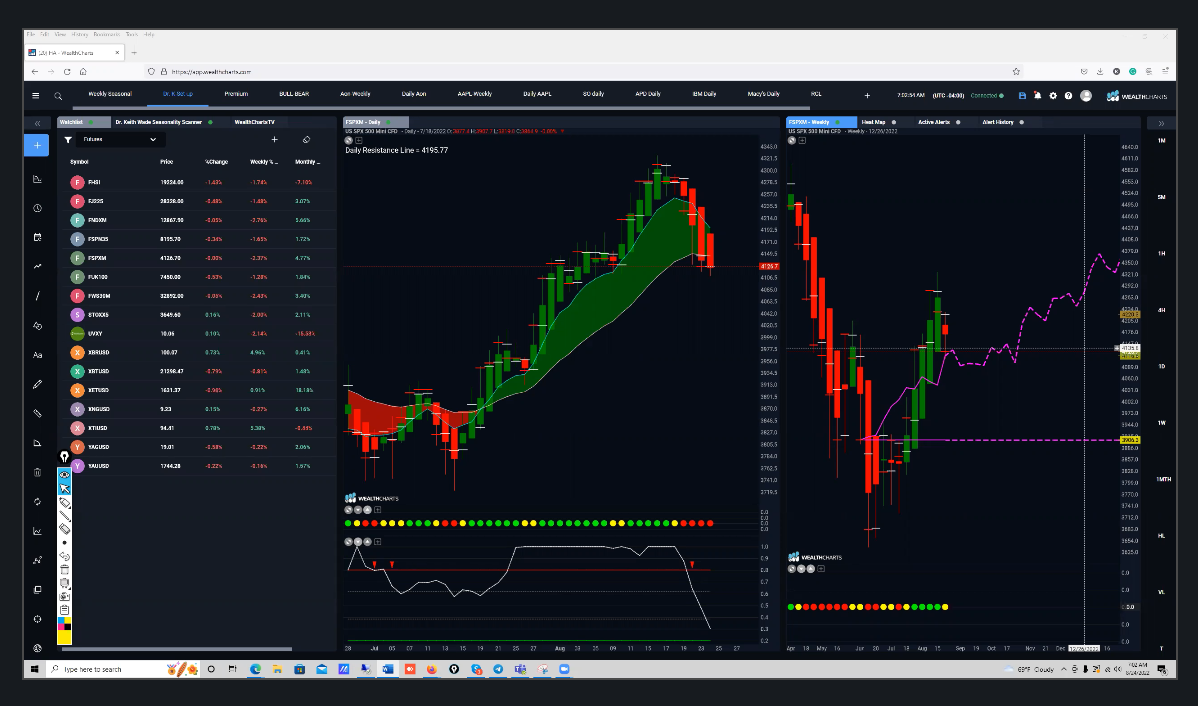Expand the Weekly chart legend box icon
This screenshot has height=706, width=1198.
(801, 141)
